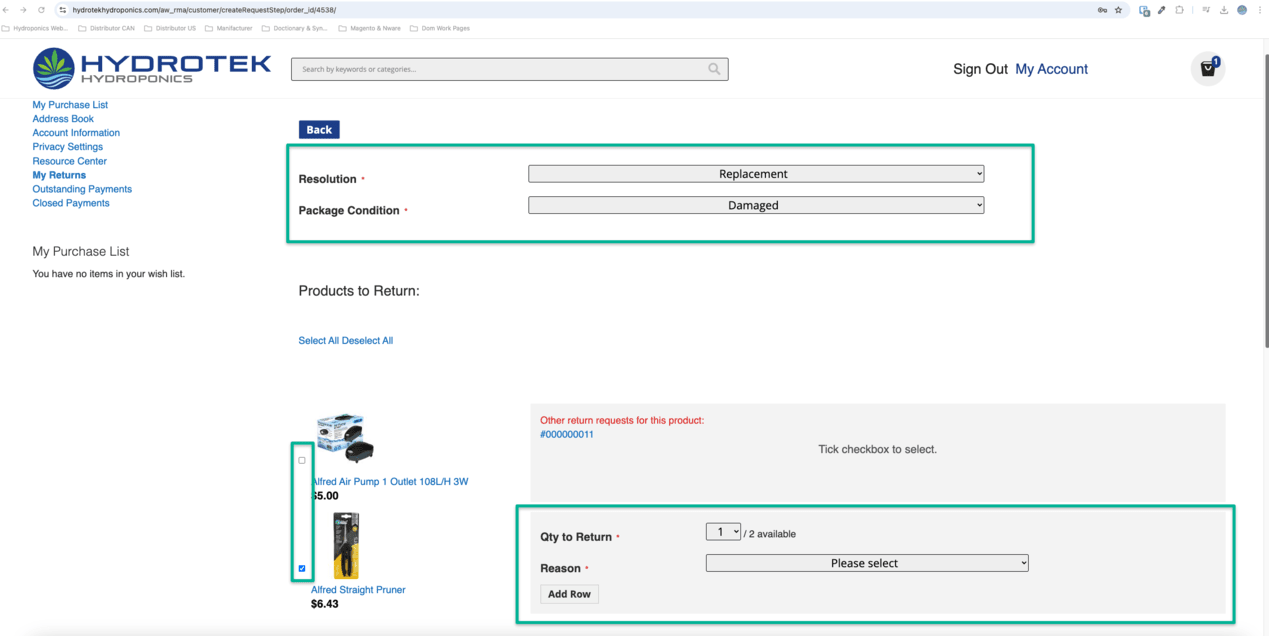
Task: Click the page vertical scrollbar
Action: coord(1265,200)
